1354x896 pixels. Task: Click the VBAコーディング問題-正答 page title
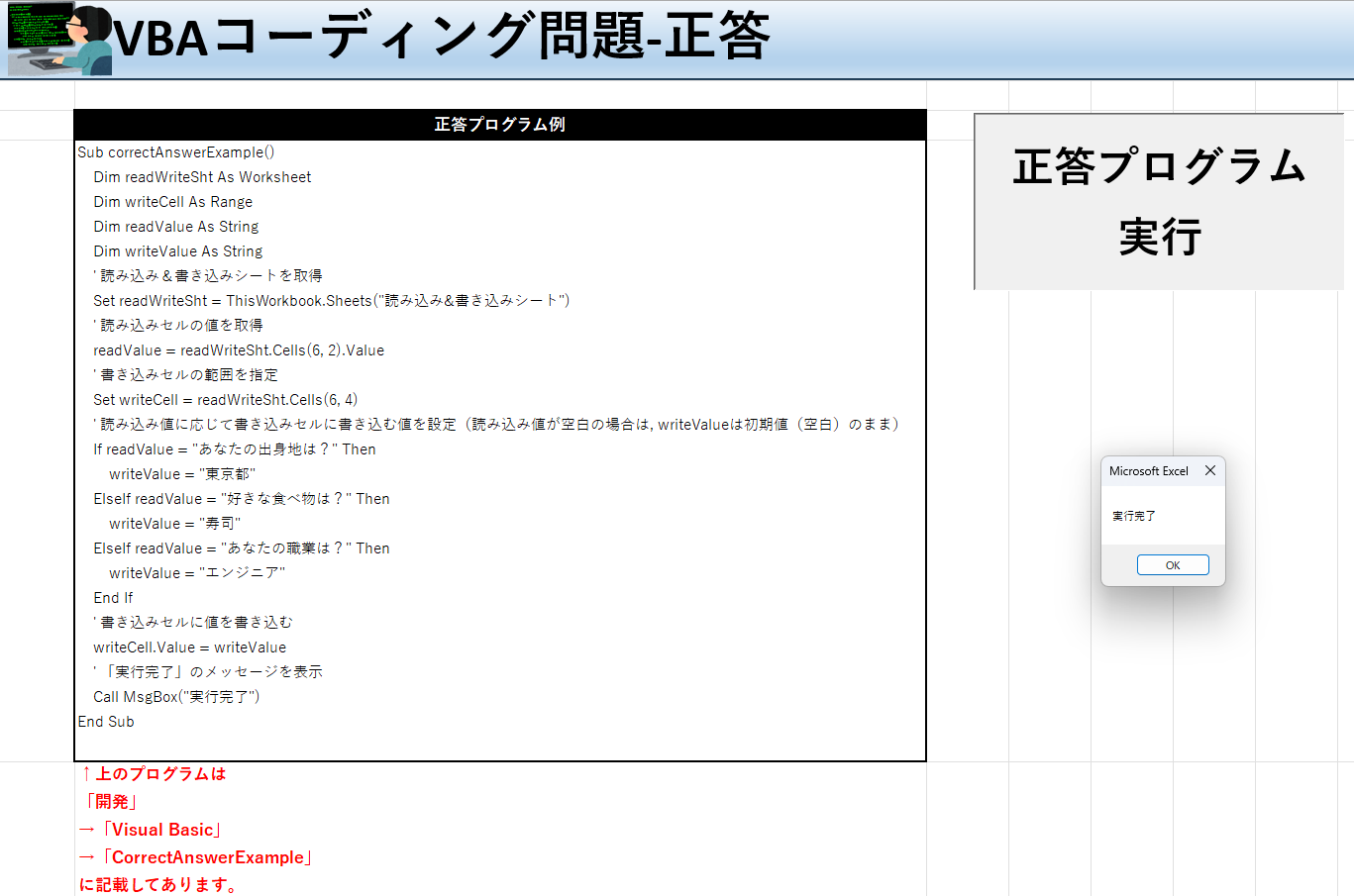click(442, 38)
